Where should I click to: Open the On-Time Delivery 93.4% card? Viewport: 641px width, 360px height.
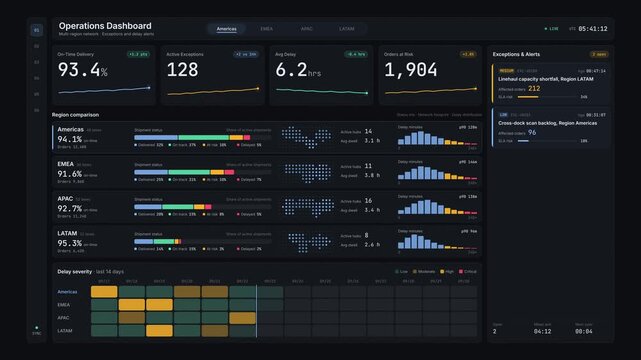point(104,75)
